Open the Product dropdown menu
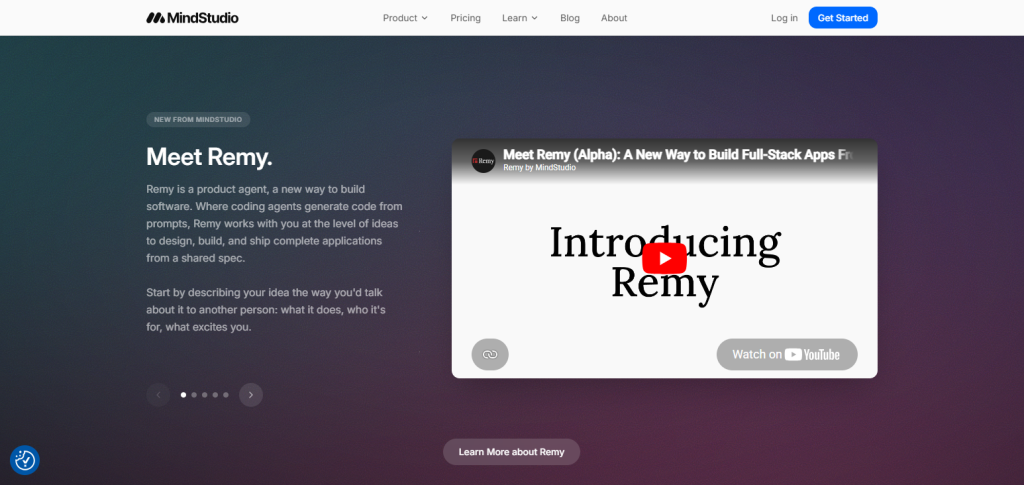Viewport: 1024px width, 485px height. pos(405,18)
